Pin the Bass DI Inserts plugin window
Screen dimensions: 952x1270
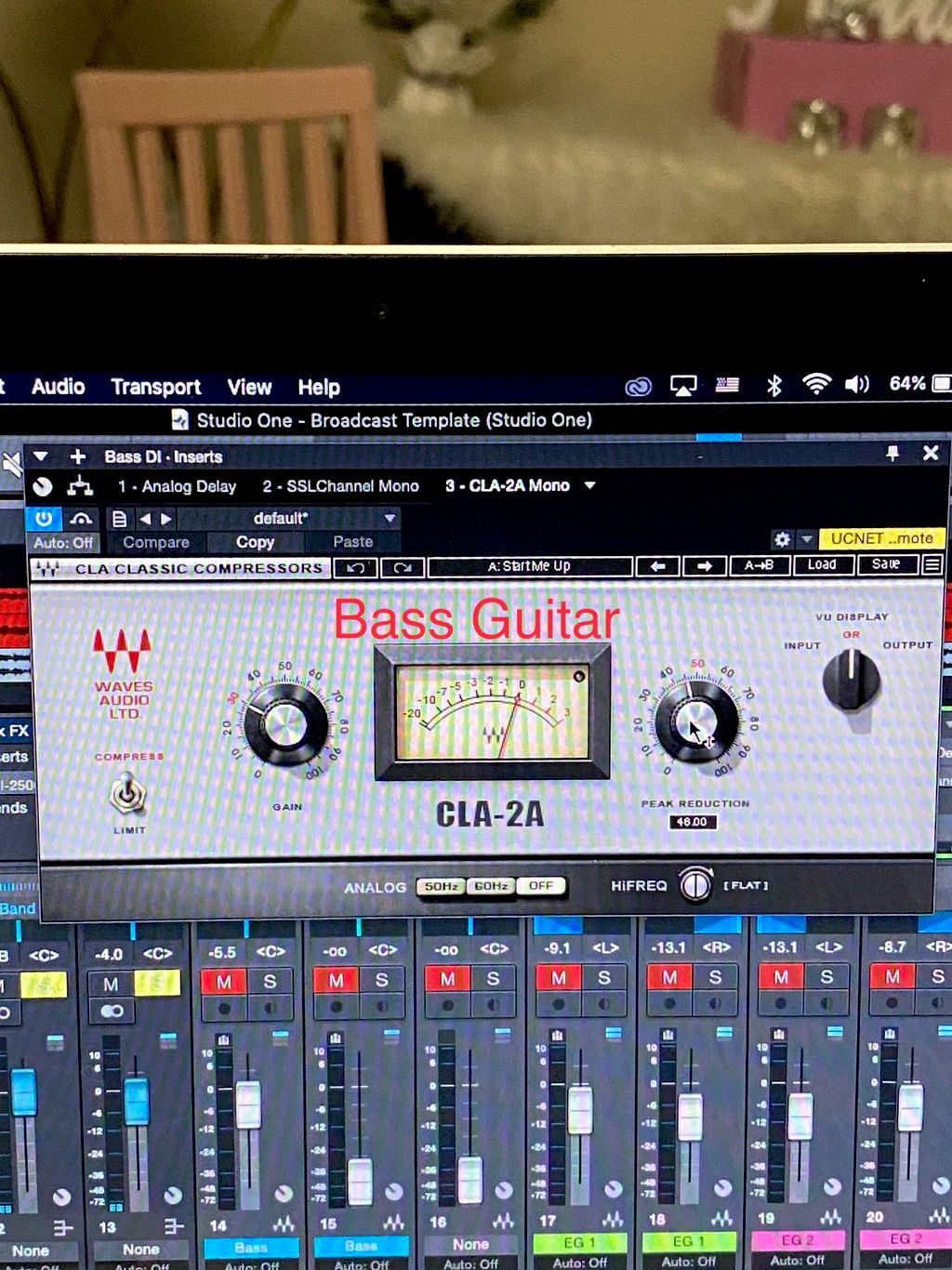point(892,453)
